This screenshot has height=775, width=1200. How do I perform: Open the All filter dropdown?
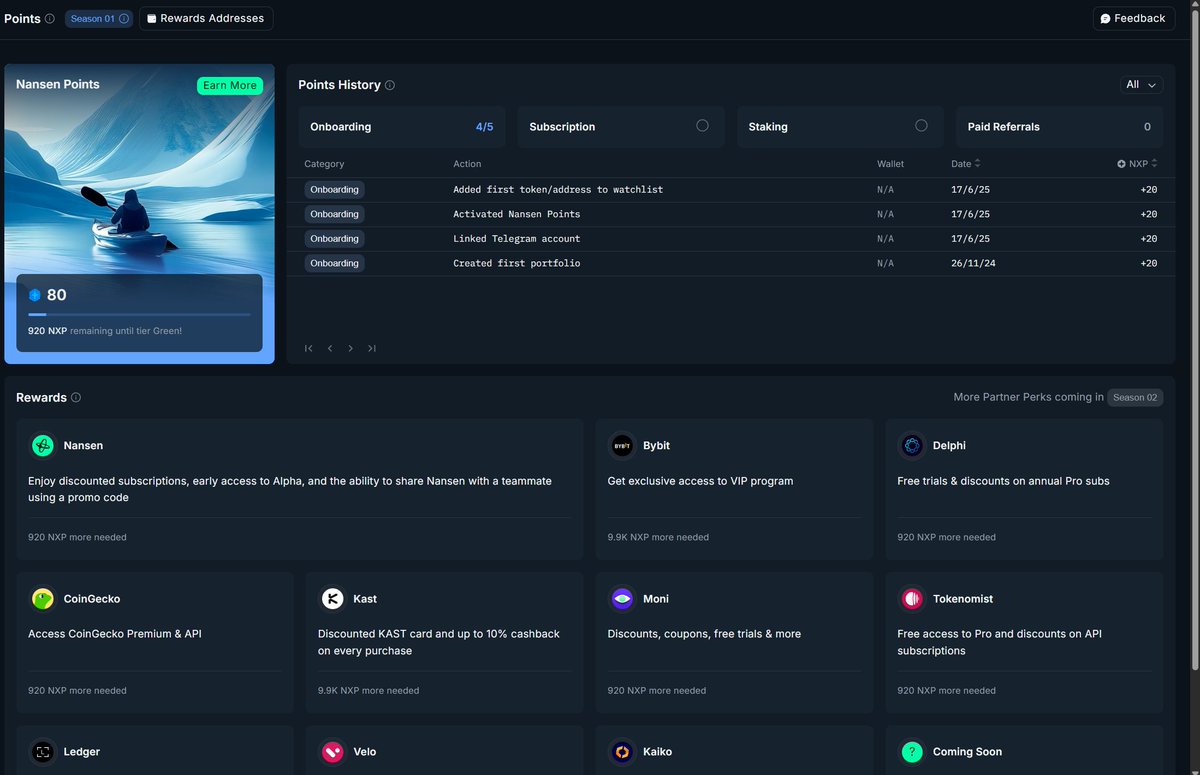coord(1141,85)
